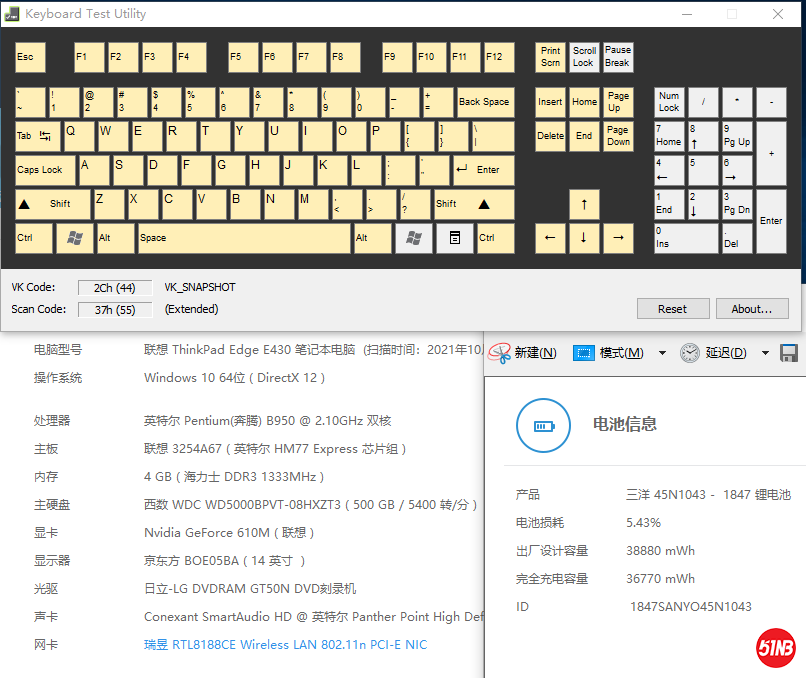
Task: Click the right Alt key
Action: [373, 238]
